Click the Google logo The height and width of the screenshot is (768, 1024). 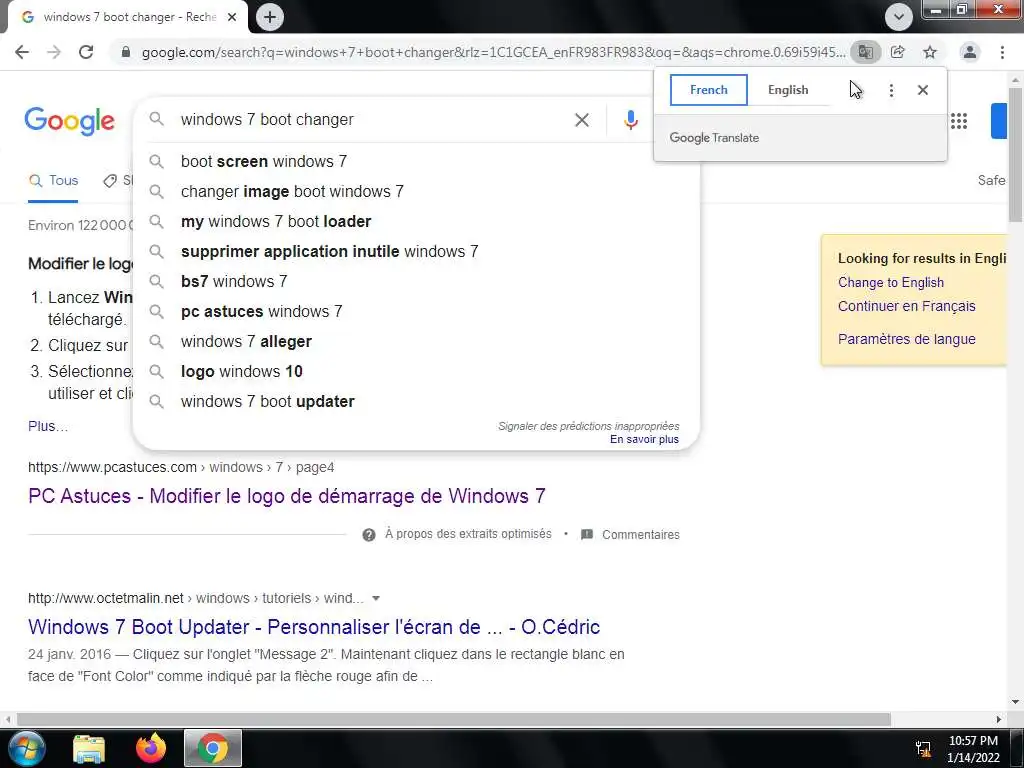pos(69,121)
